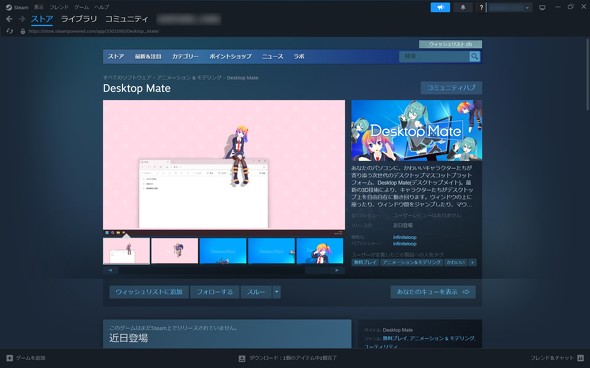Click ウィッシュリストに追加 button
Screen dimensions: 590x368
click(x=149, y=292)
